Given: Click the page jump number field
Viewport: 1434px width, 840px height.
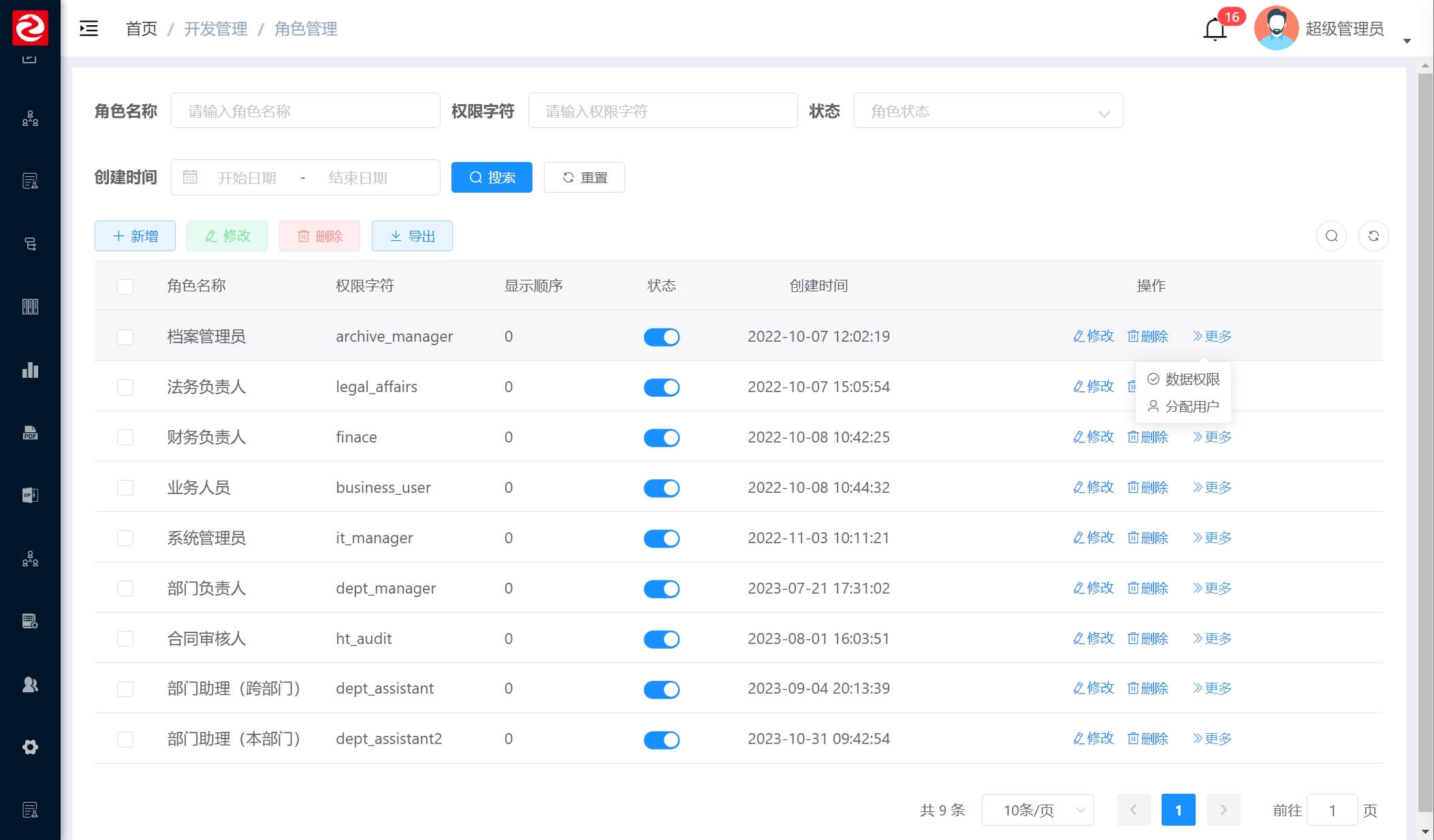Looking at the screenshot, I should tap(1333, 810).
